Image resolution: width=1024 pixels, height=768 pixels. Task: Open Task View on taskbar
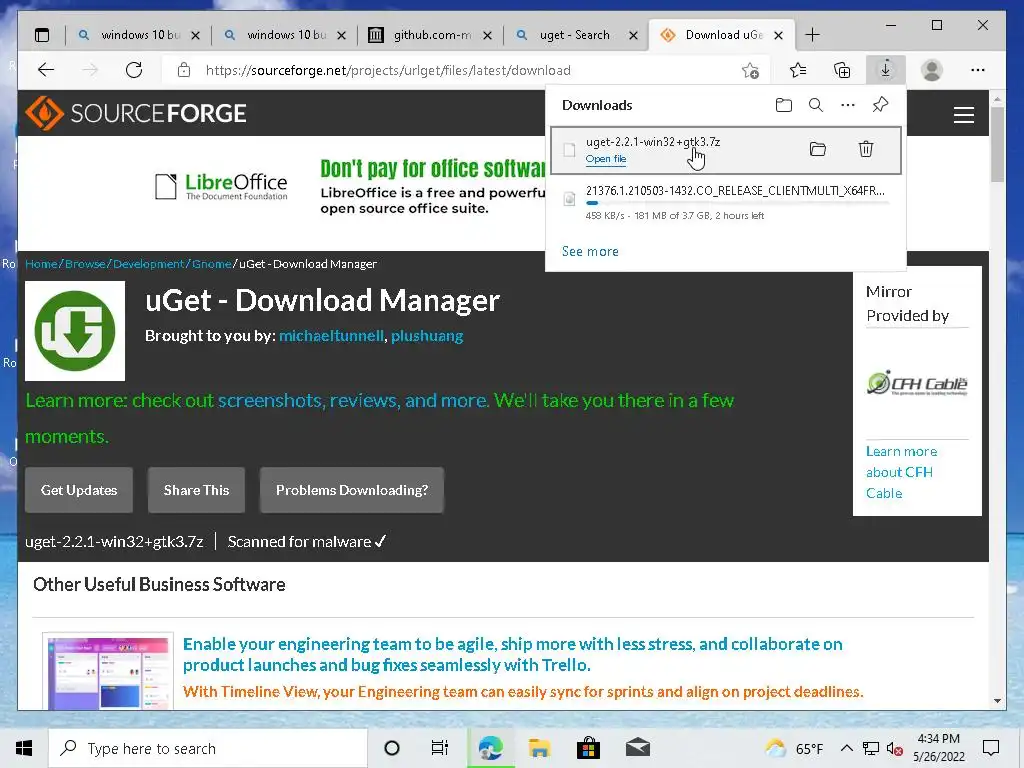[440, 748]
